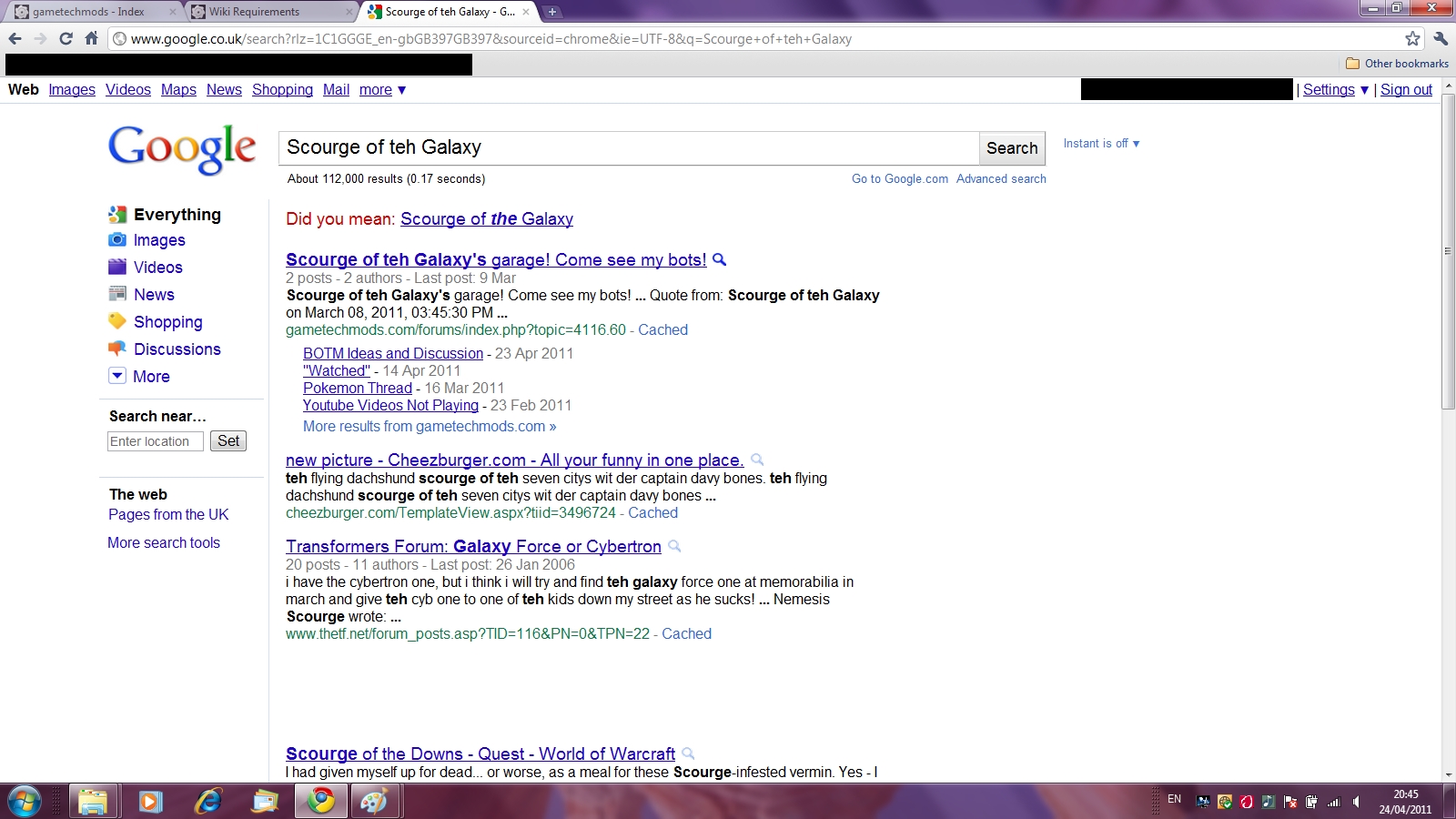Open the Other bookmarks folder

tap(1397, 64)
